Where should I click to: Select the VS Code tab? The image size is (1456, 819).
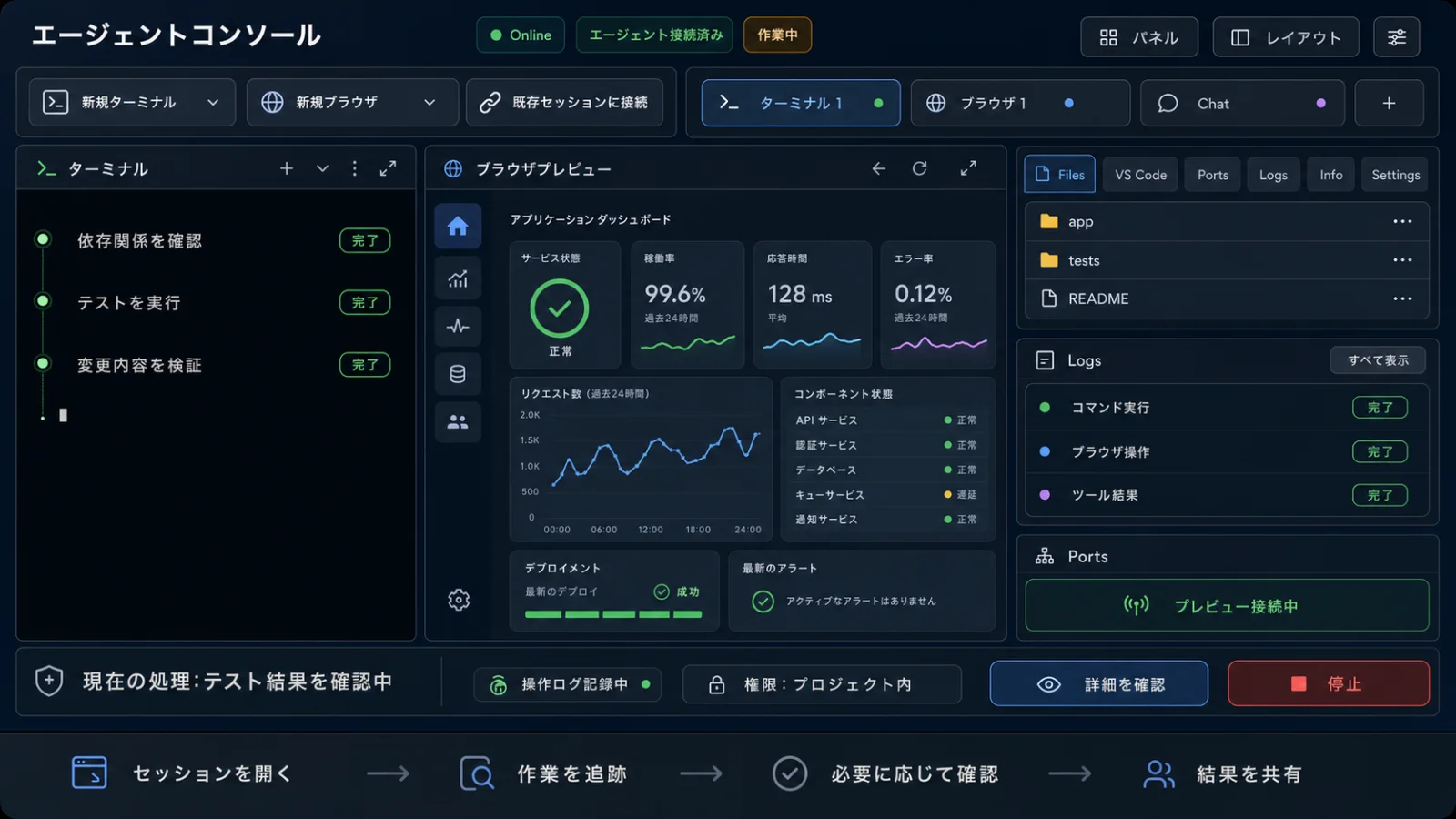(1140, 175)
